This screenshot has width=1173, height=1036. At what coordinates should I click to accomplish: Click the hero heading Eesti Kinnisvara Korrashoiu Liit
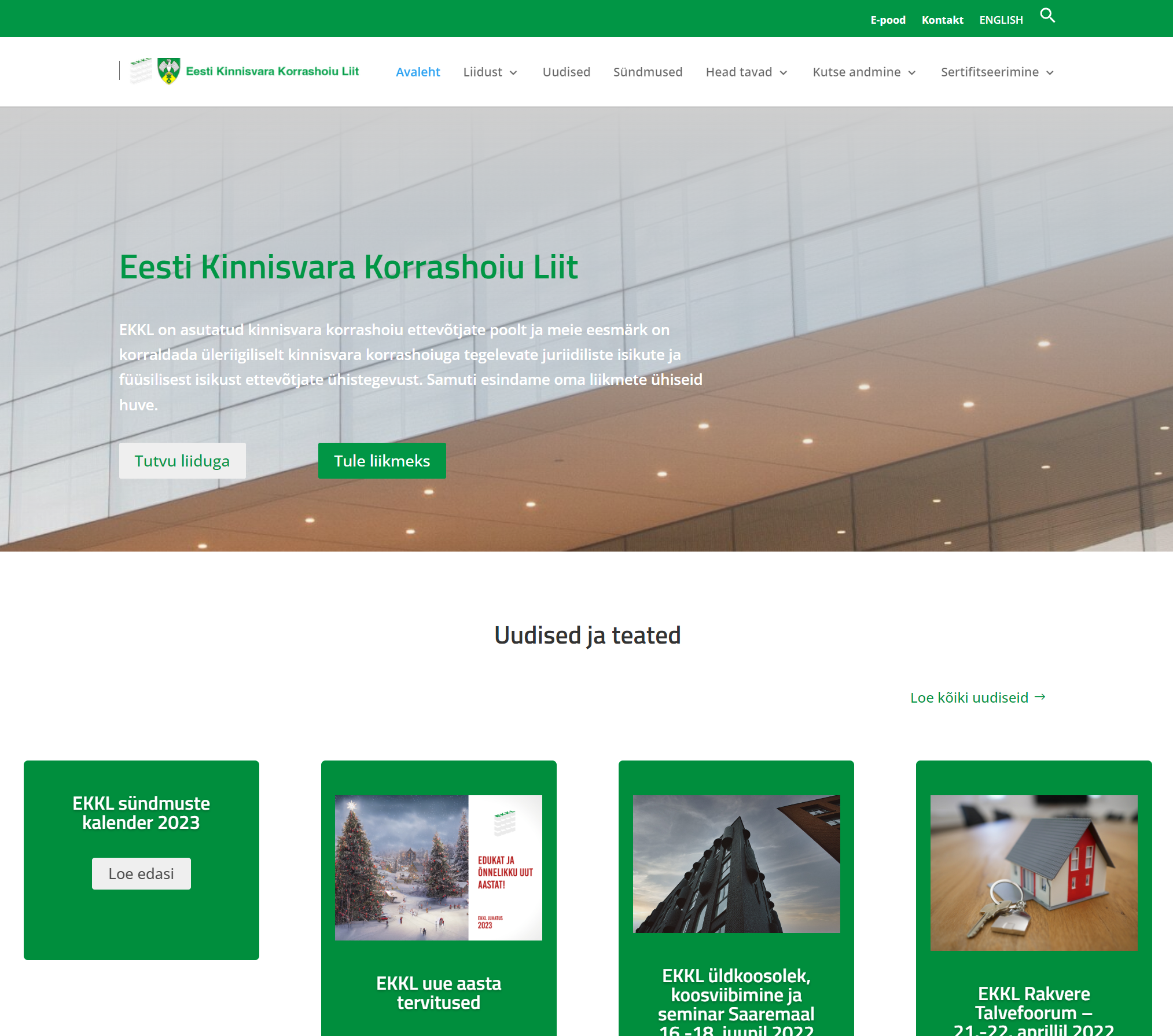[x=348, y=267]
